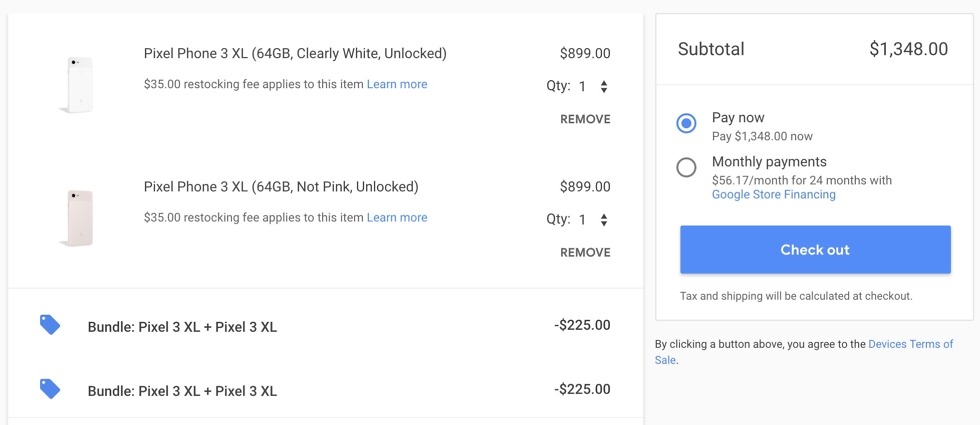980x425 pixels.
Task: Click the Not Pink Pixel 3 XL title
Action: click(x=281, y=186)
